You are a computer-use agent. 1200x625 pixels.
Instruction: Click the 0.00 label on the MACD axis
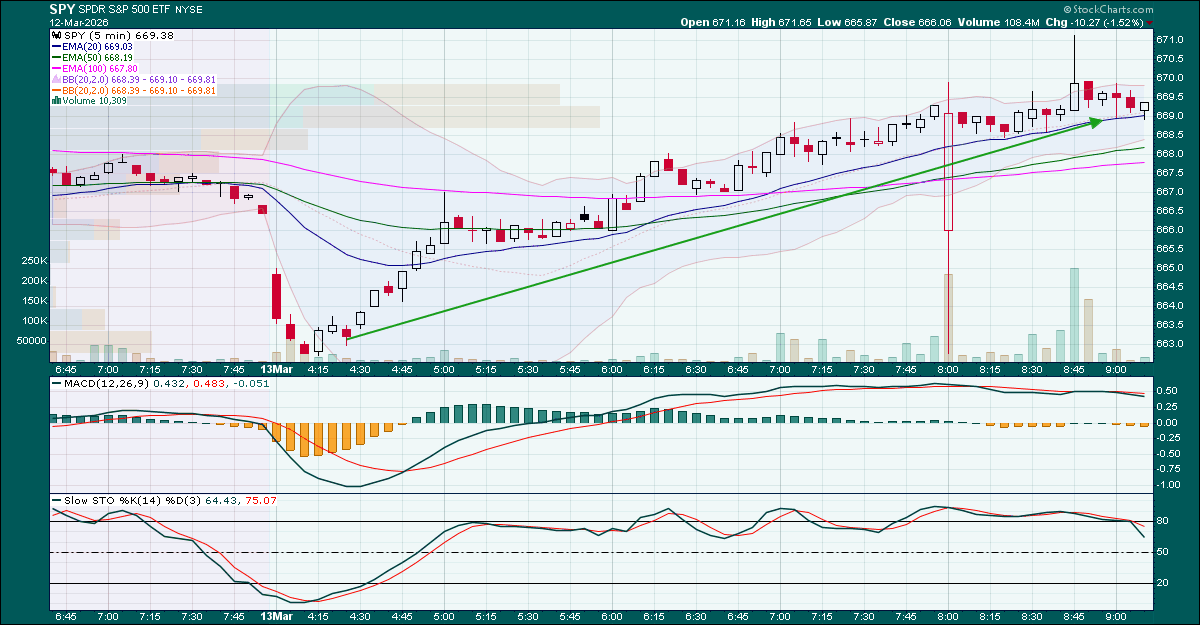pos(1169,422)
